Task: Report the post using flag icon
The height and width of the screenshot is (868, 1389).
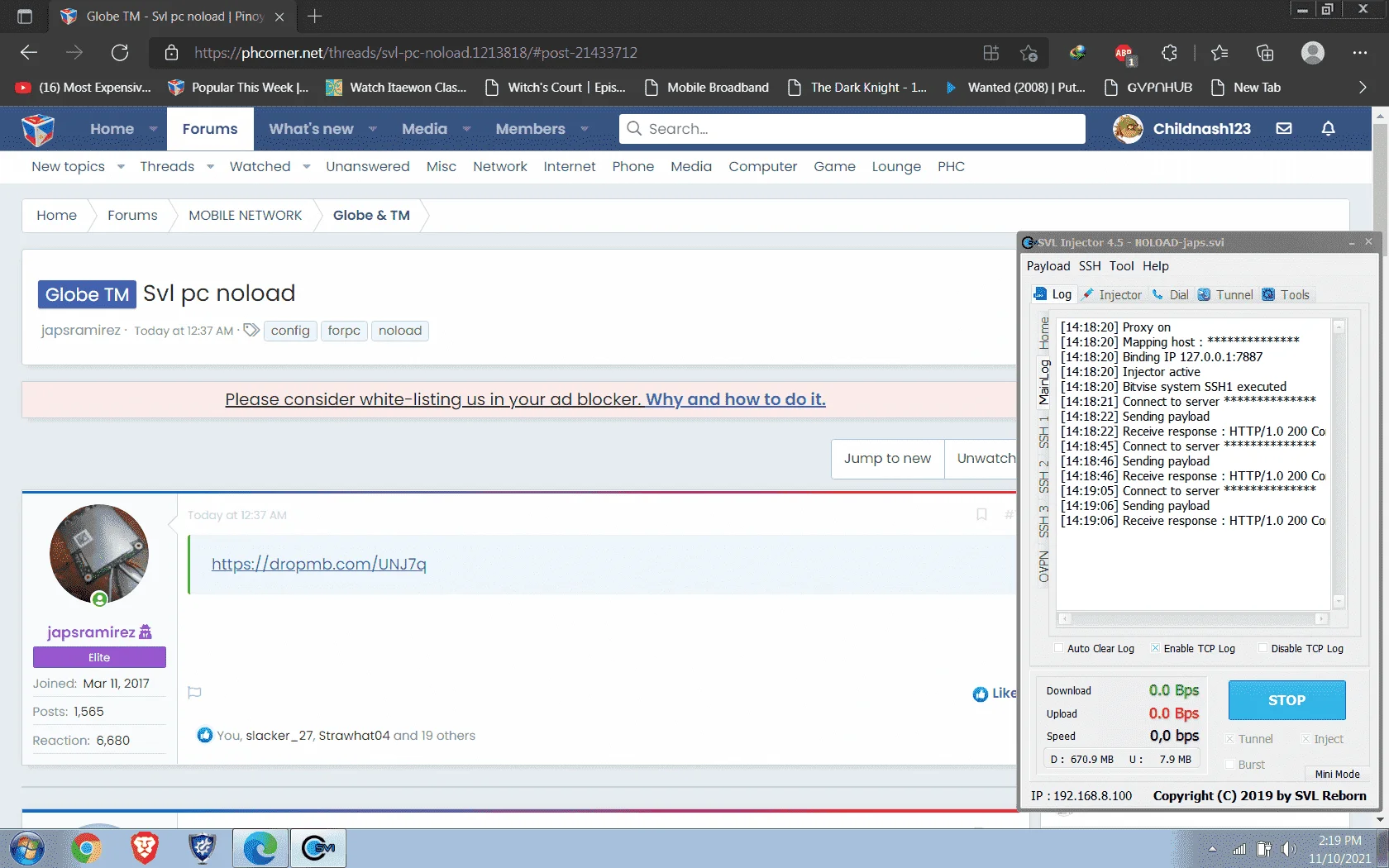Action: pos(195,693)
